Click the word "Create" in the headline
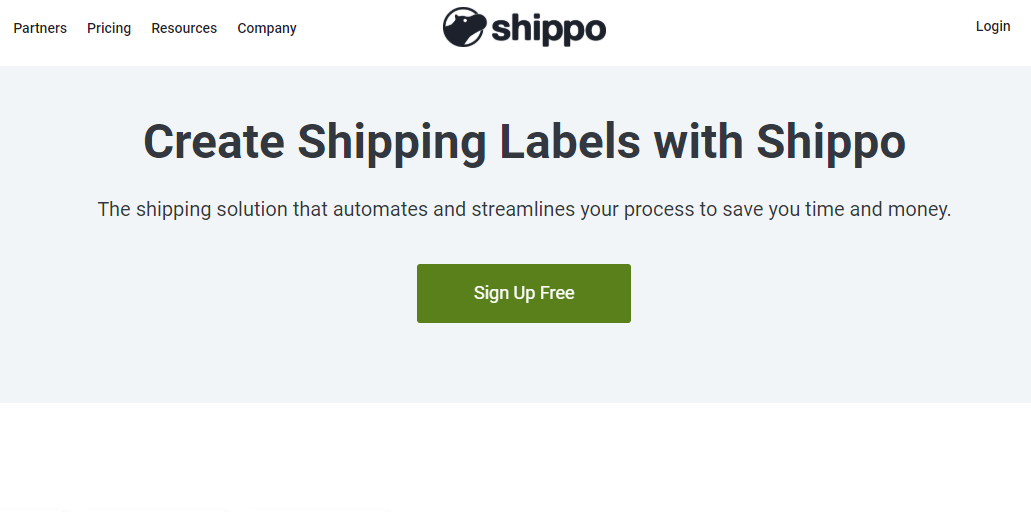This screenshot has height=512, width=1031. (x=214, y=142)
